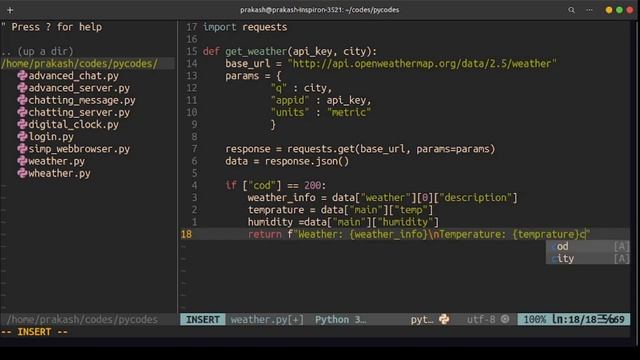Click the "units" : "metric" line
Image resolution: width=640 pixels, height=360 pixels.
click(x=321, y=112)
